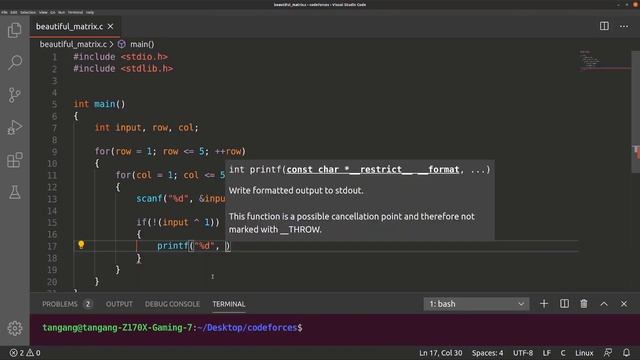640x360 pixels.
Task: Click the int main() line
Action: coord(99,104)
